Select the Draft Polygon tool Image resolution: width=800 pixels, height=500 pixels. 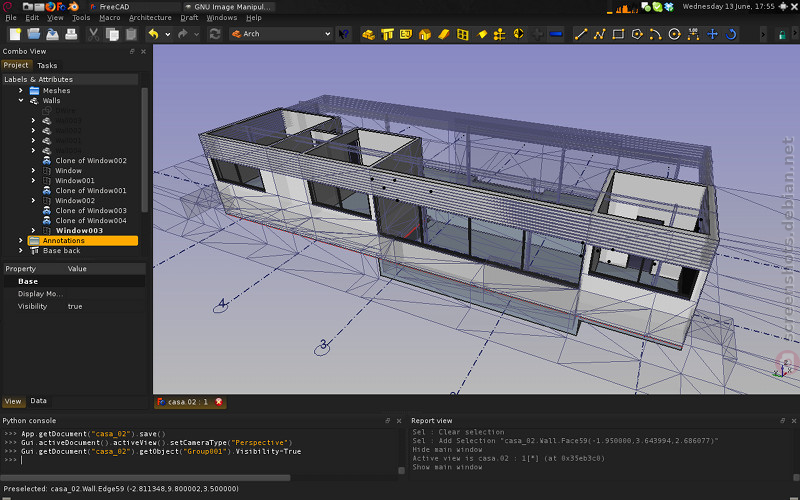(637, 34)
